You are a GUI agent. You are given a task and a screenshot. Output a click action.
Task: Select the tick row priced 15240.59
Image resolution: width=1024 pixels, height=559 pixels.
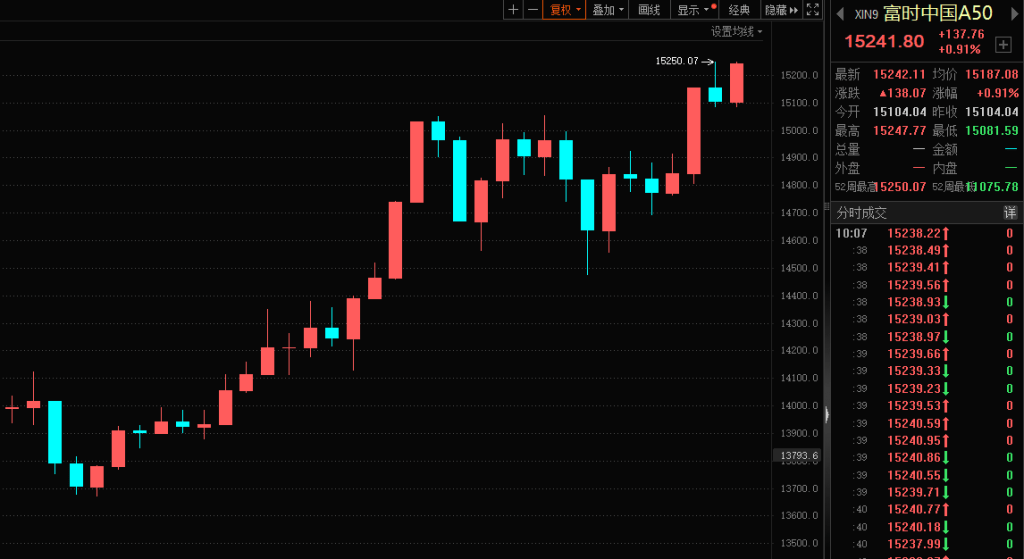click(925, 423)
